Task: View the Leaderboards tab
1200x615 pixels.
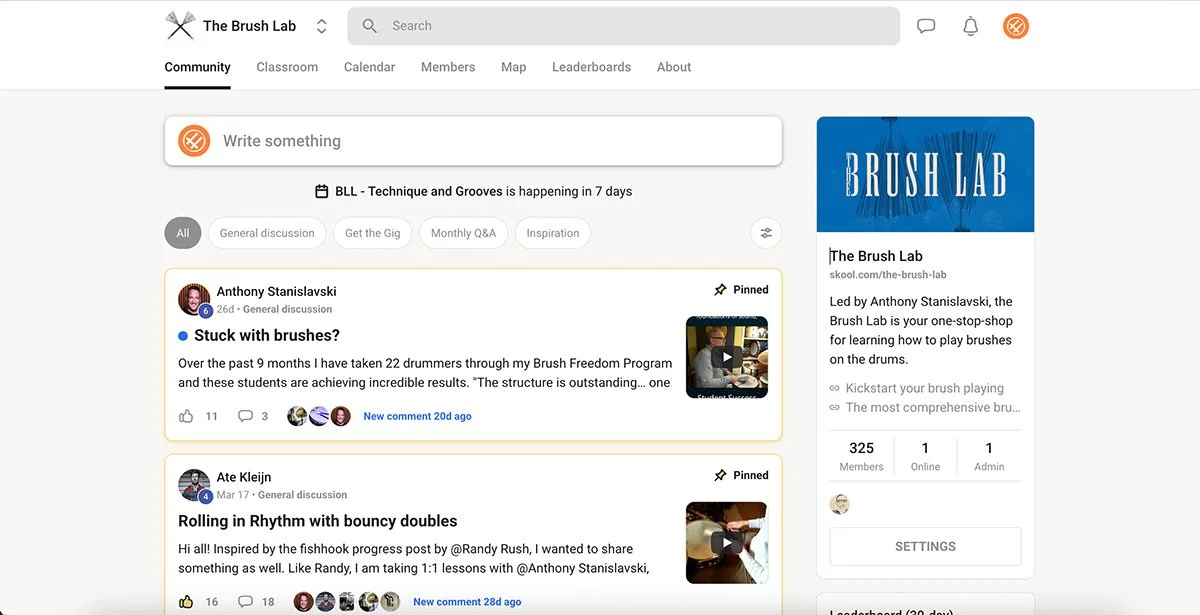Action: (591, 67)
